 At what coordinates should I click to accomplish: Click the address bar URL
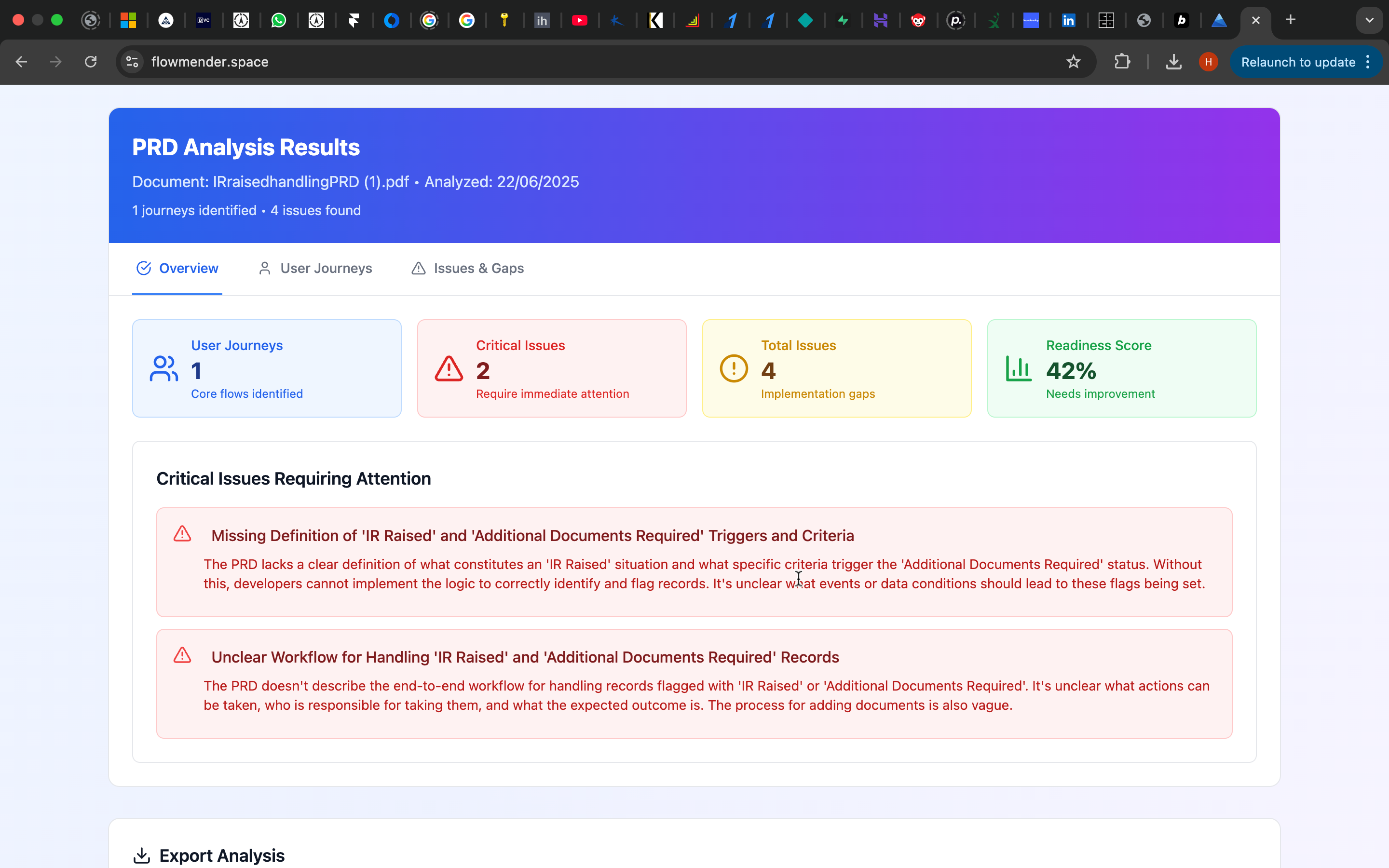tap(210, 62)
